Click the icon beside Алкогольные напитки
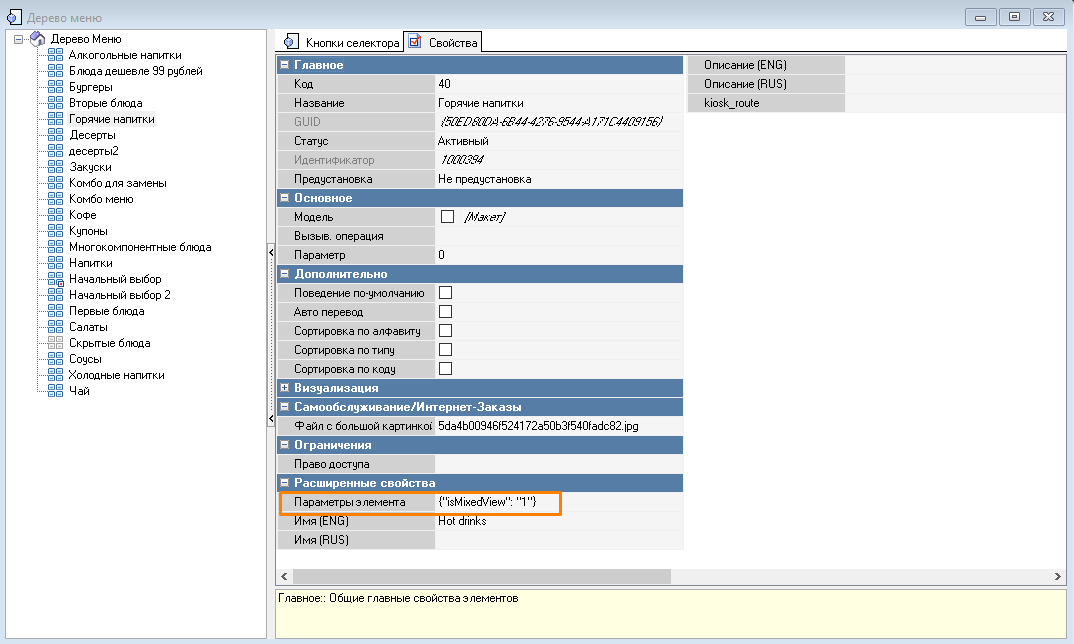Screen dimensions: 1074x644 (56, 55)
